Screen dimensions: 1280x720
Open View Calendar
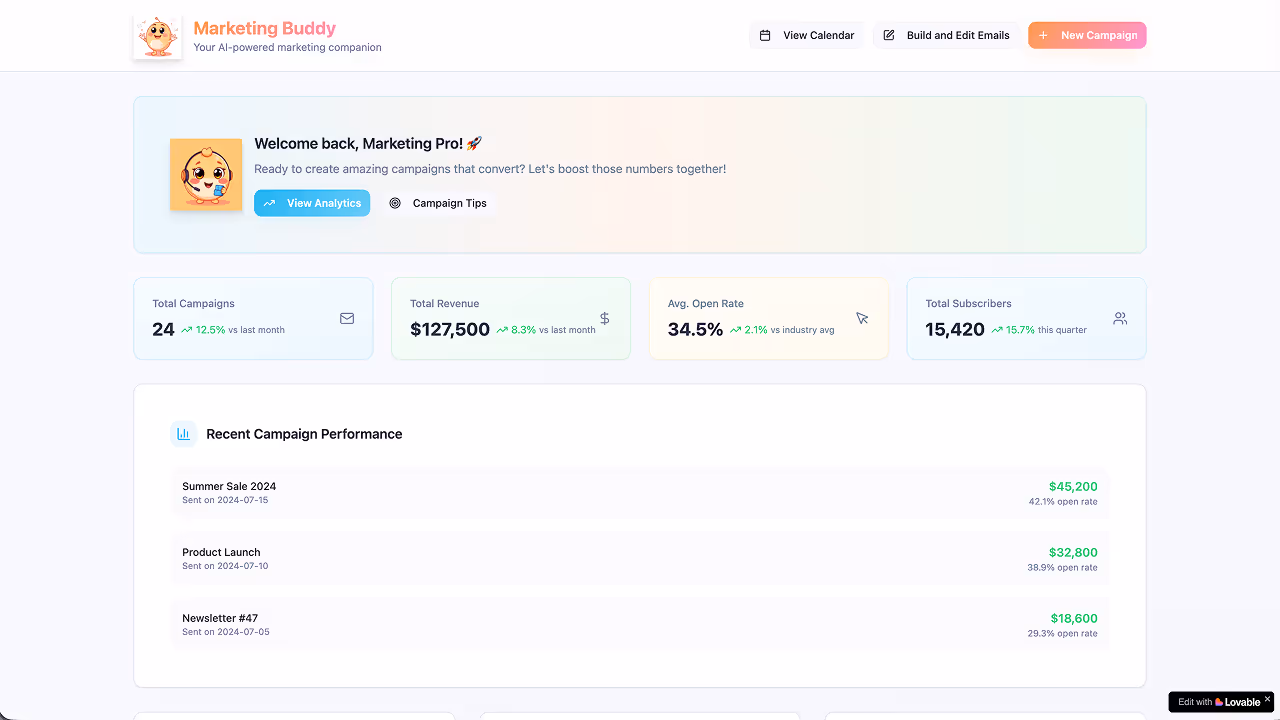(806, 35)
